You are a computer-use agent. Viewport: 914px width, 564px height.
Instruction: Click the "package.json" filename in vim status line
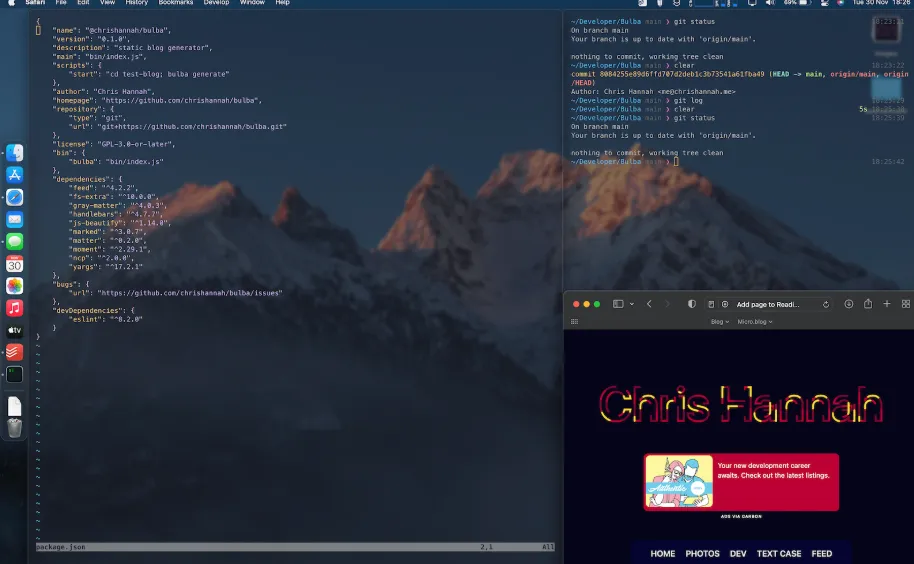[61, 547]
